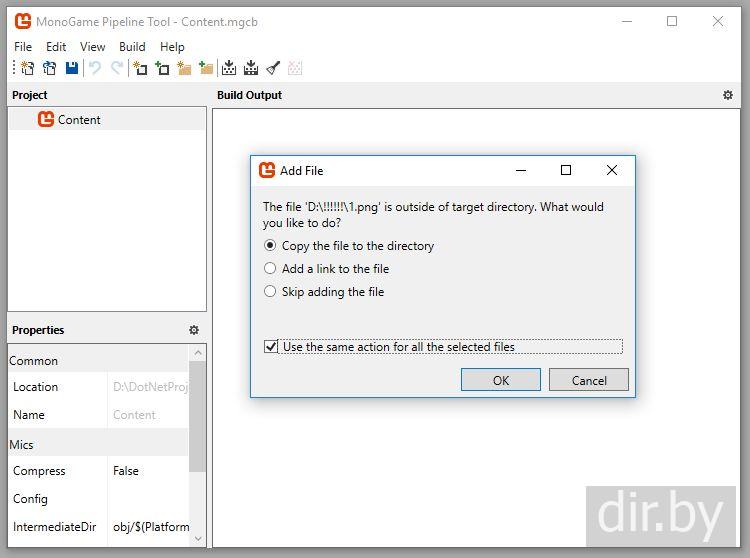Click the Compress property label
This screenshot has height=558, width=750.
[x=39, y=471]
